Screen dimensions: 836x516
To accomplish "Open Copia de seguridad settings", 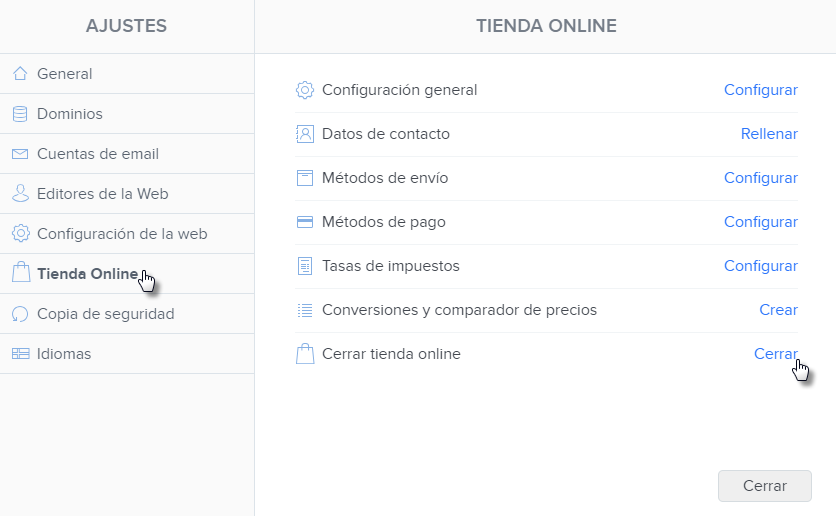I will pos(105,314).
